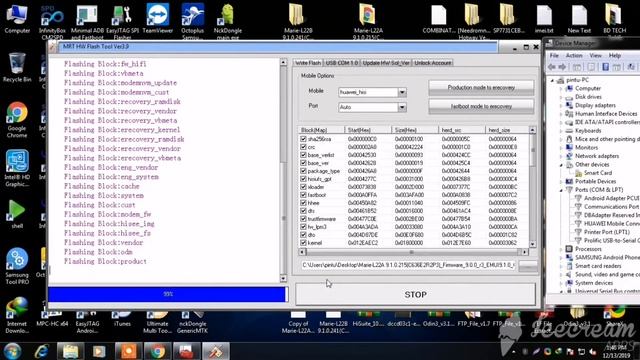This screenshot has height=360, width=640.
Task: Open the Marie-L22A folder at top of desktop
Action: coord(368,21)
